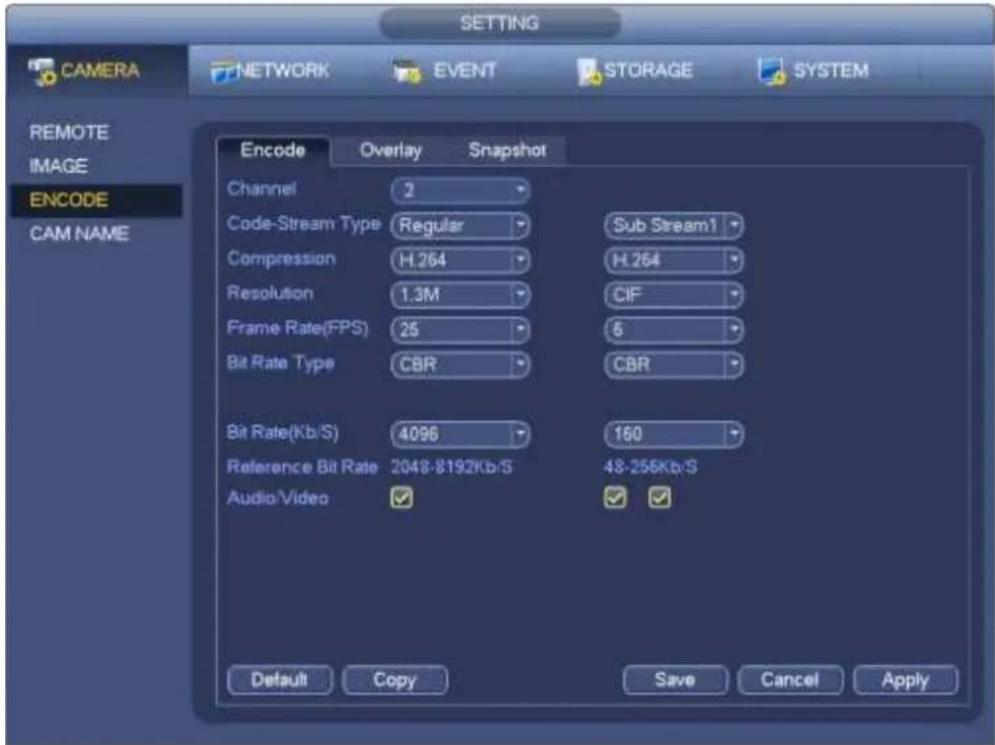Click the NETWORK section icon
The width and height of the screenshot is (995, 745).
[x=223, y=72]
